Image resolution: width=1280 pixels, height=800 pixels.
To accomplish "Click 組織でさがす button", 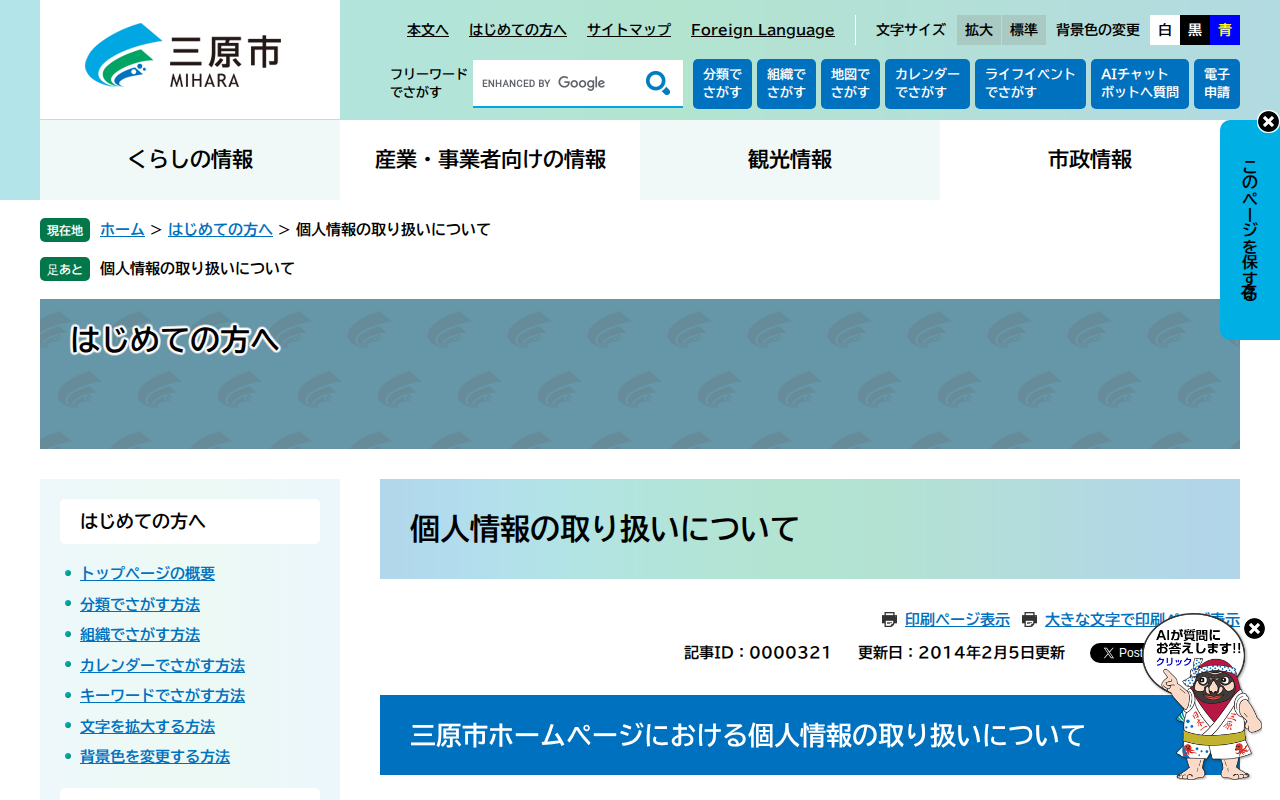I will coord(786,84).
